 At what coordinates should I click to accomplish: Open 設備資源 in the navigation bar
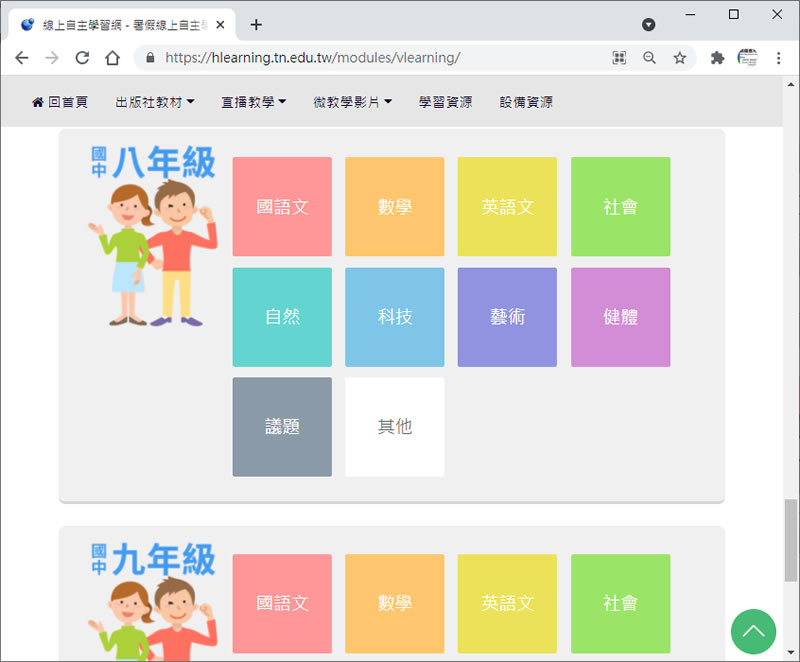point(526,102)
